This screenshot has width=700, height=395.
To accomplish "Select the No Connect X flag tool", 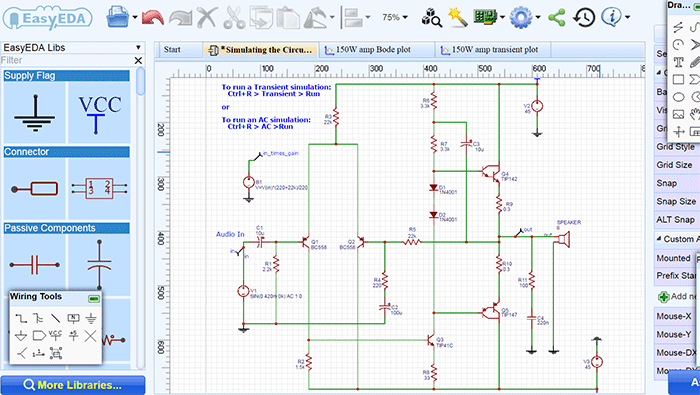I will click(x=91, y=336).
